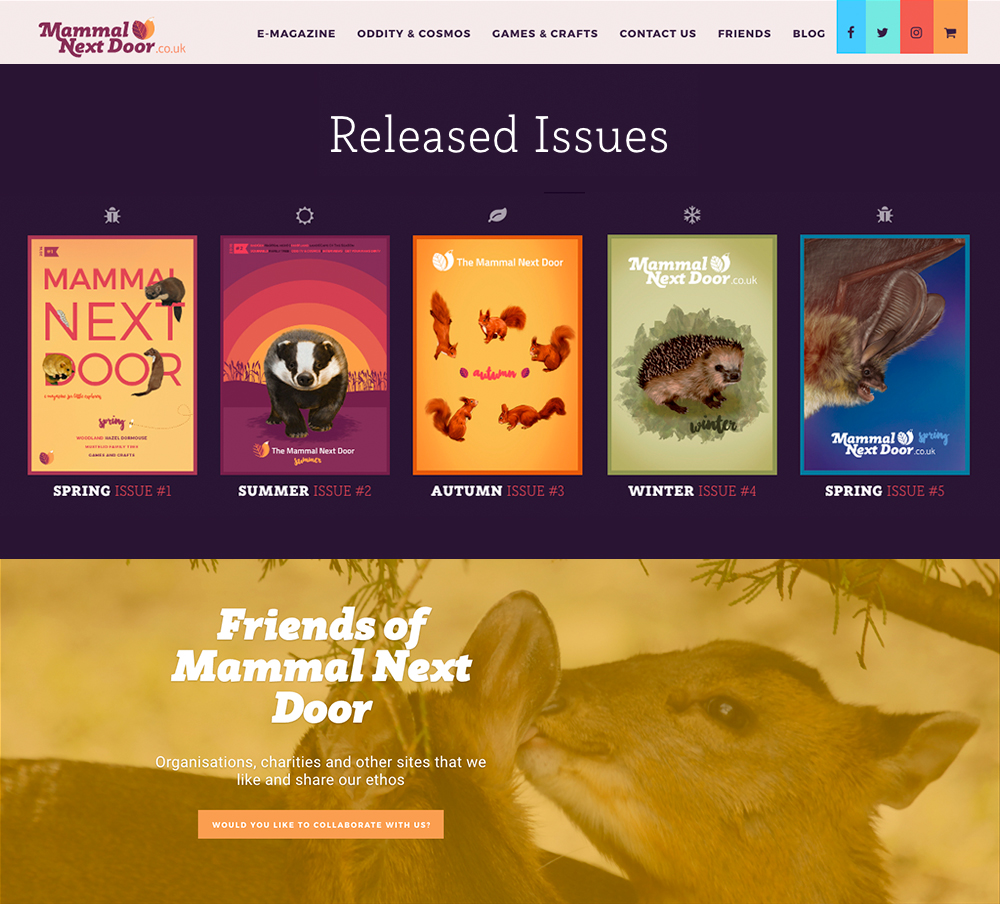Click the bug icon above Spring Issue #5
The width and height of the screenshot is (1000, 904).
pyautogui.click(x=885, y=215)
